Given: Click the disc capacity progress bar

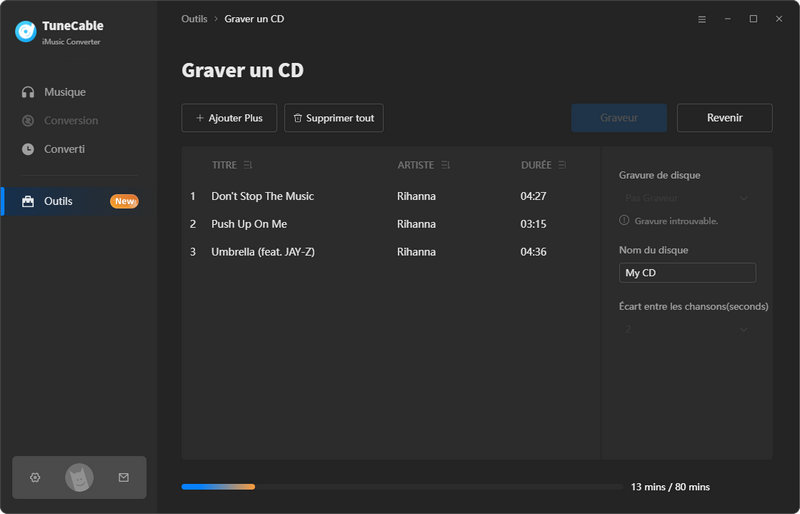Looking at the screenshot, I should tap(401, 487).
